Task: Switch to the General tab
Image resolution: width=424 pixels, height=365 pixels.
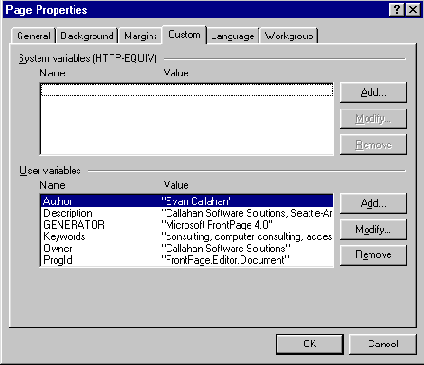Action: coord(34,36)
